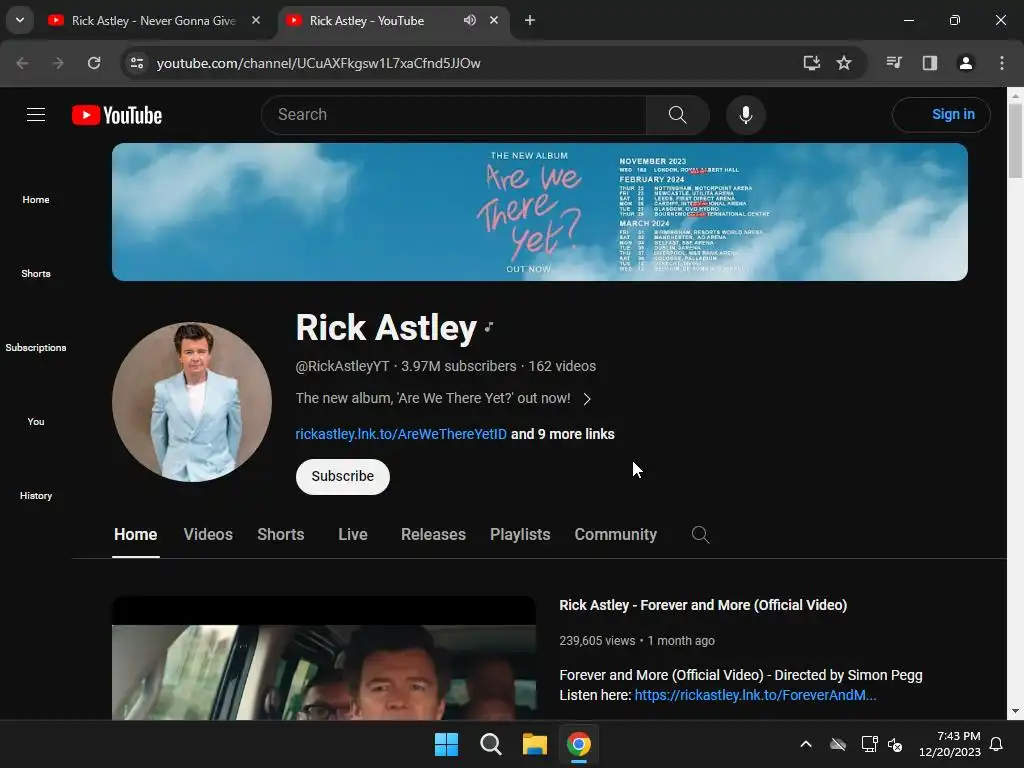
Task: Select the Releases channel tab
Action: pos(433,535)
